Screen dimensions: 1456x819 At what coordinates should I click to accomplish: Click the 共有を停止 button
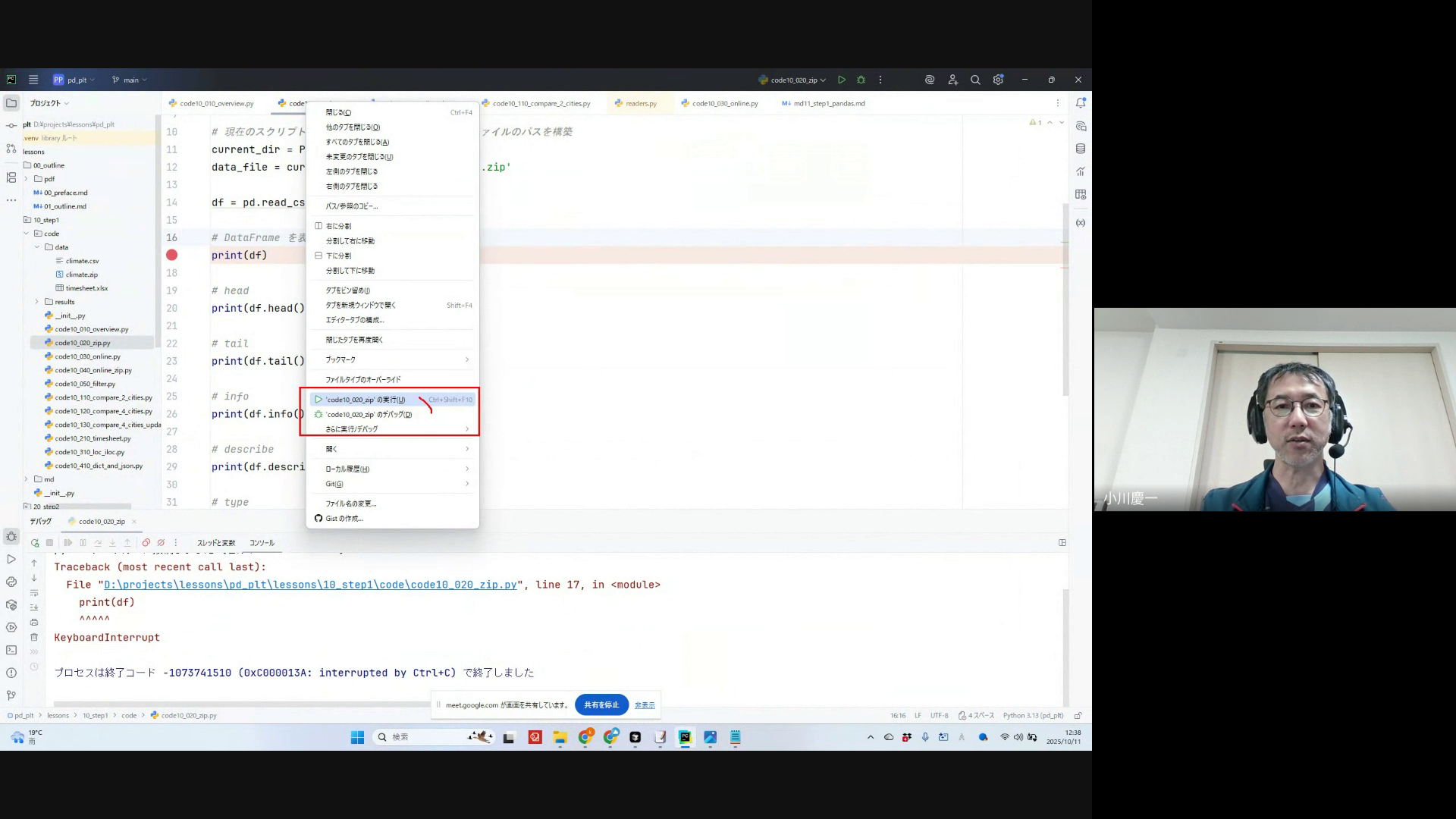(601, 704)
